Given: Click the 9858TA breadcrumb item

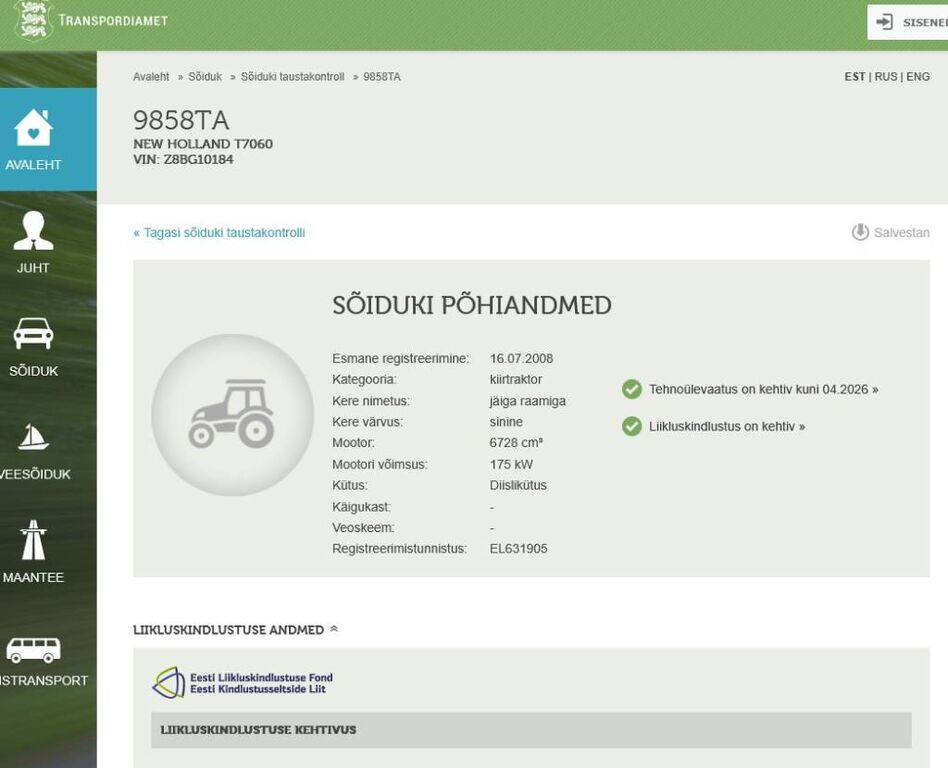Looking at the screenshot, I should pyautogui.click(x=382, y=77).
